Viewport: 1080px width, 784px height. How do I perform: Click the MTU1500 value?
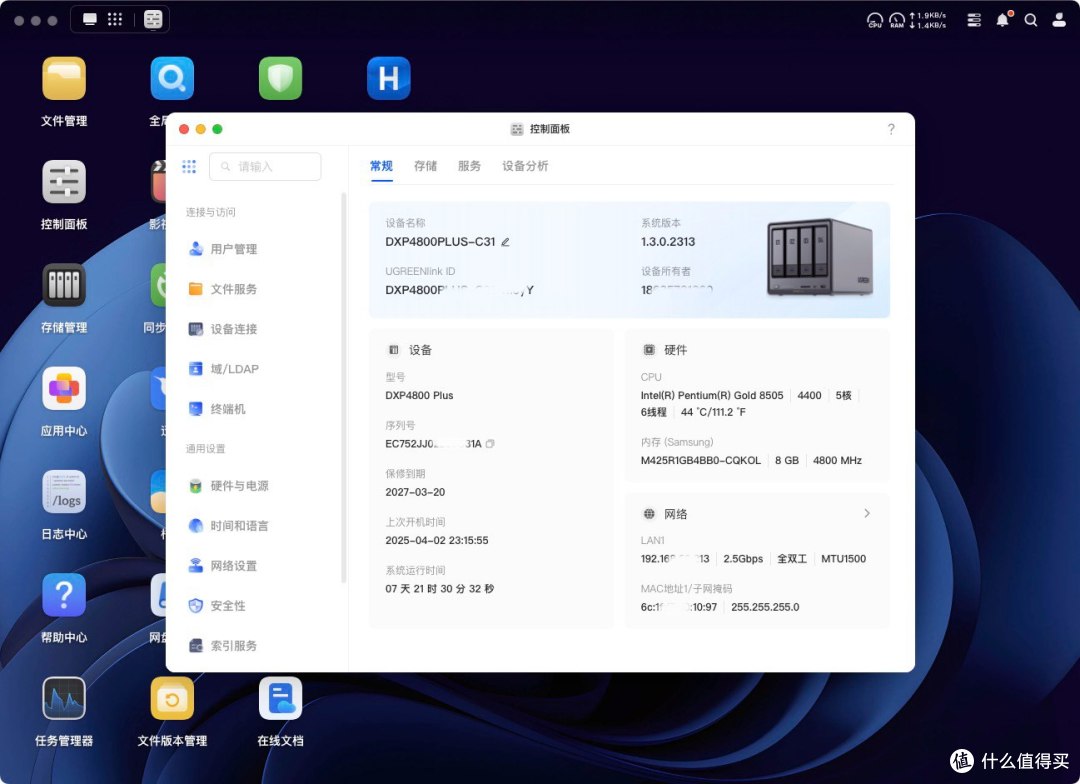tap(843, 559)
